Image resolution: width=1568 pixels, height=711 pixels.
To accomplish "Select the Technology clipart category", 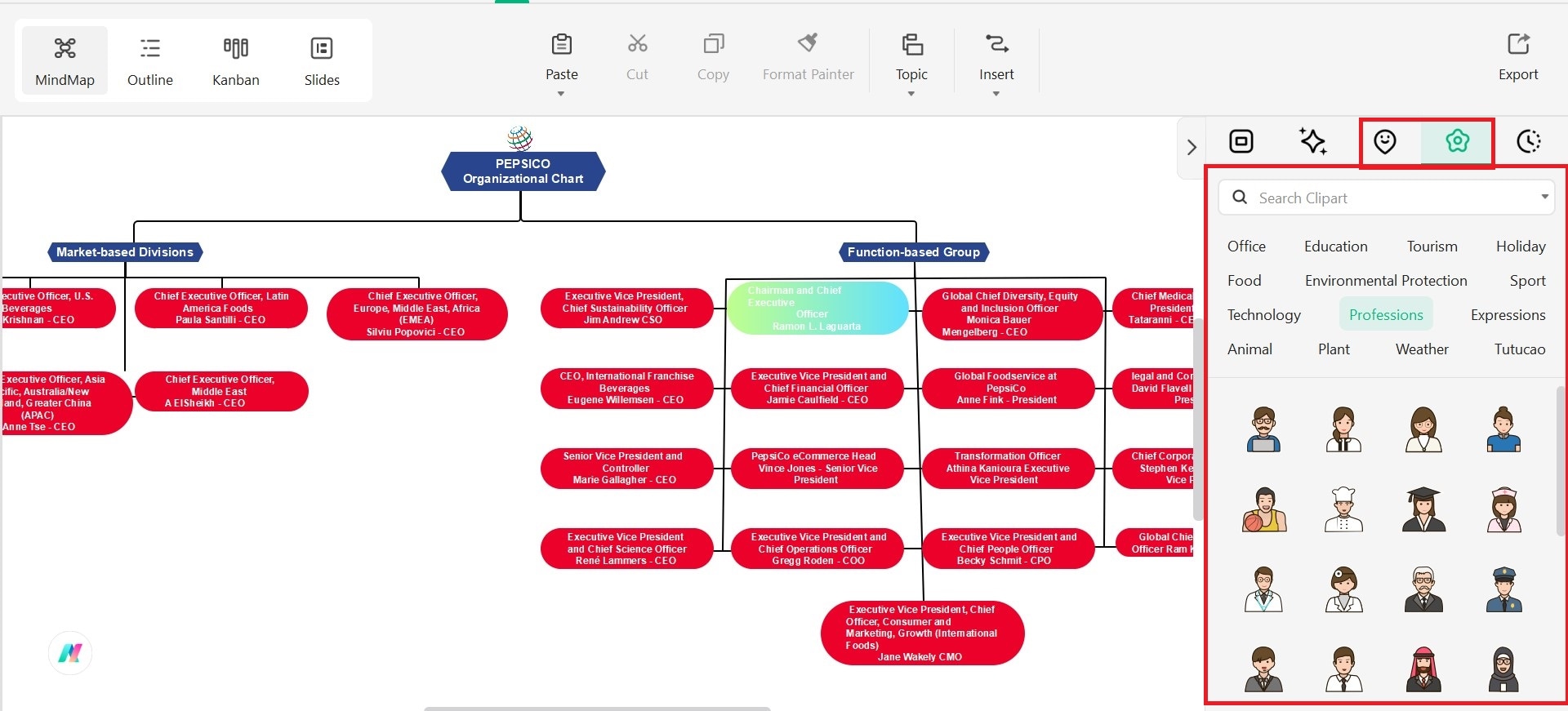I will [1263, 315].
